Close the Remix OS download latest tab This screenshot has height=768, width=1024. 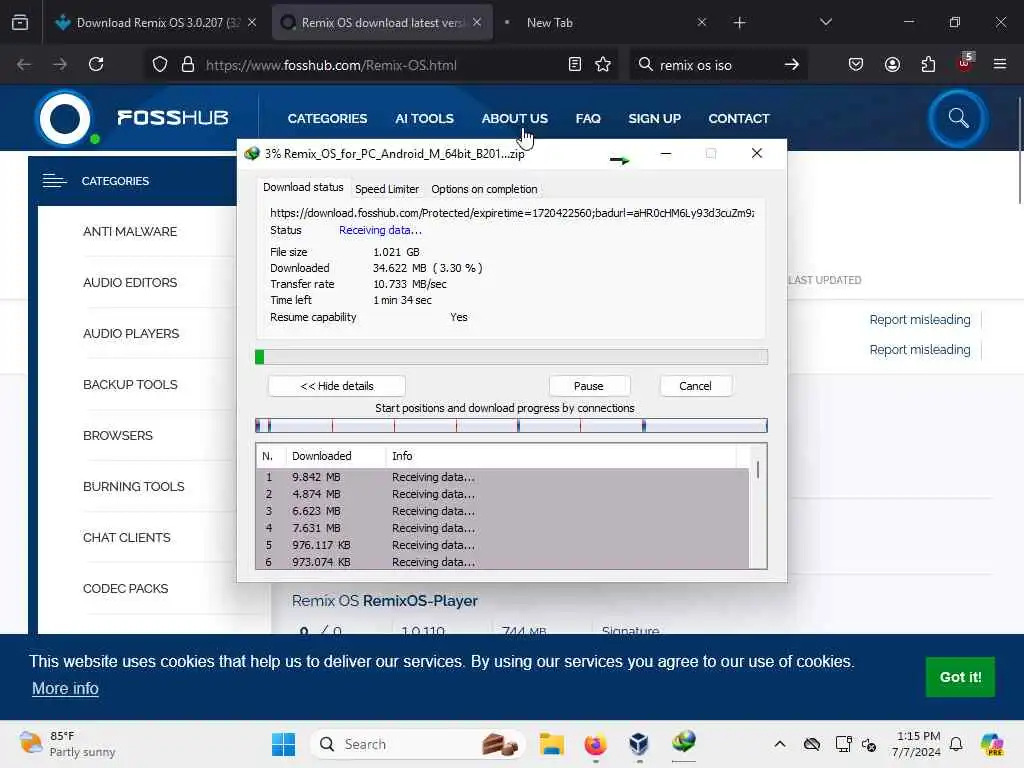click(x=477, y=22)
